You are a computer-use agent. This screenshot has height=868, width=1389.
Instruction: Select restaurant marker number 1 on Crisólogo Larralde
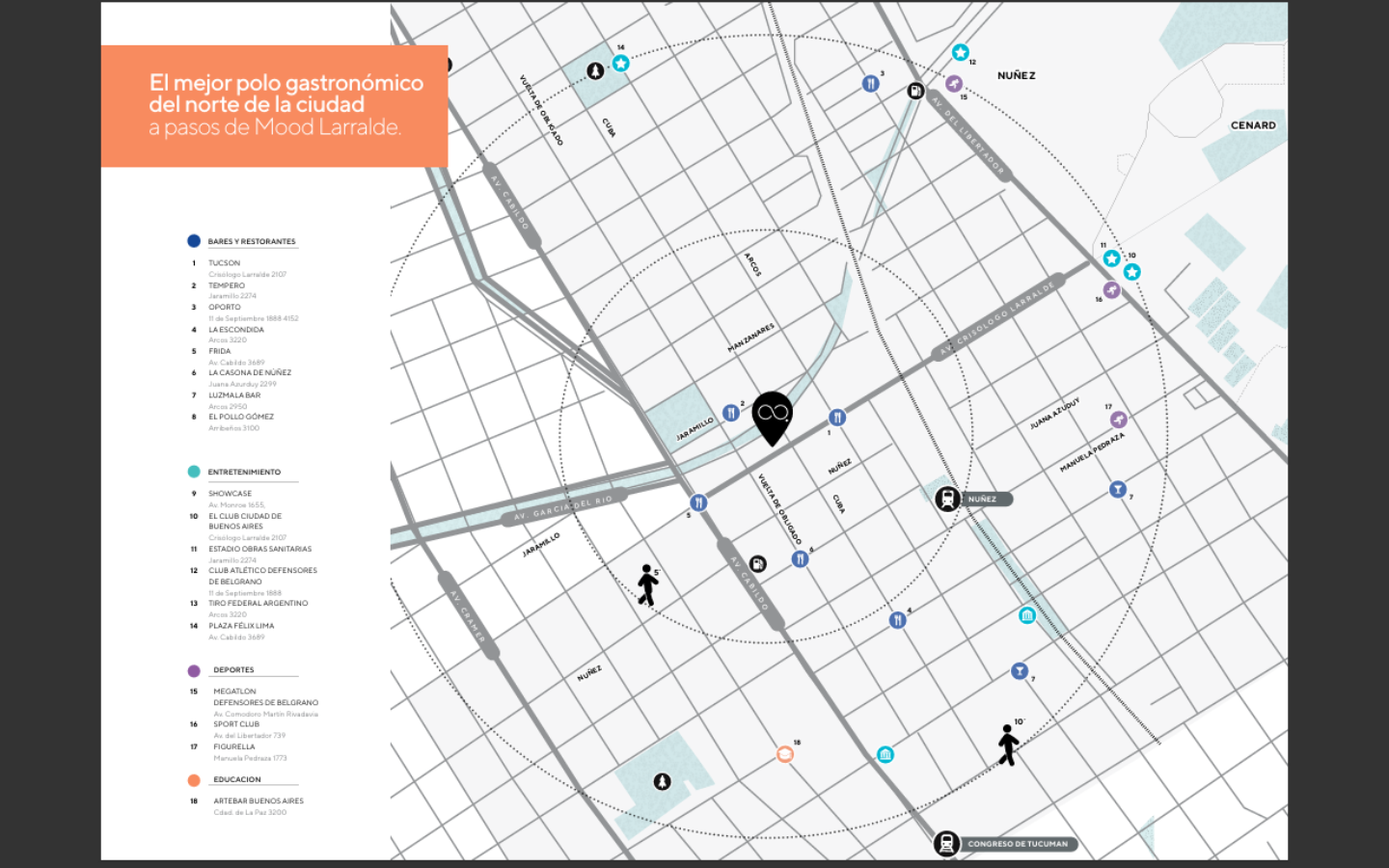tap(837, 417)
